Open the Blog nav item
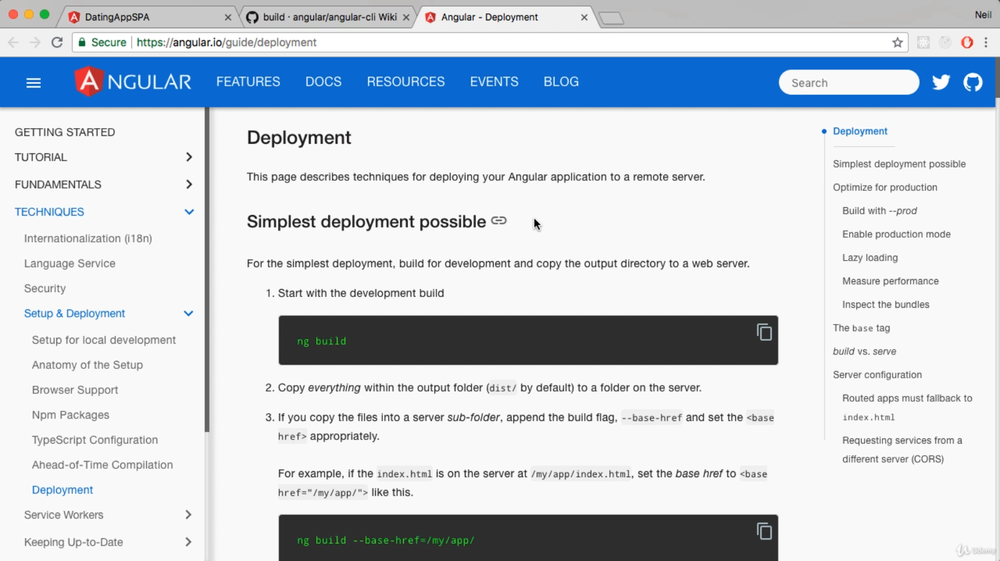The image size is (1000, 561). tap(561, 82)
